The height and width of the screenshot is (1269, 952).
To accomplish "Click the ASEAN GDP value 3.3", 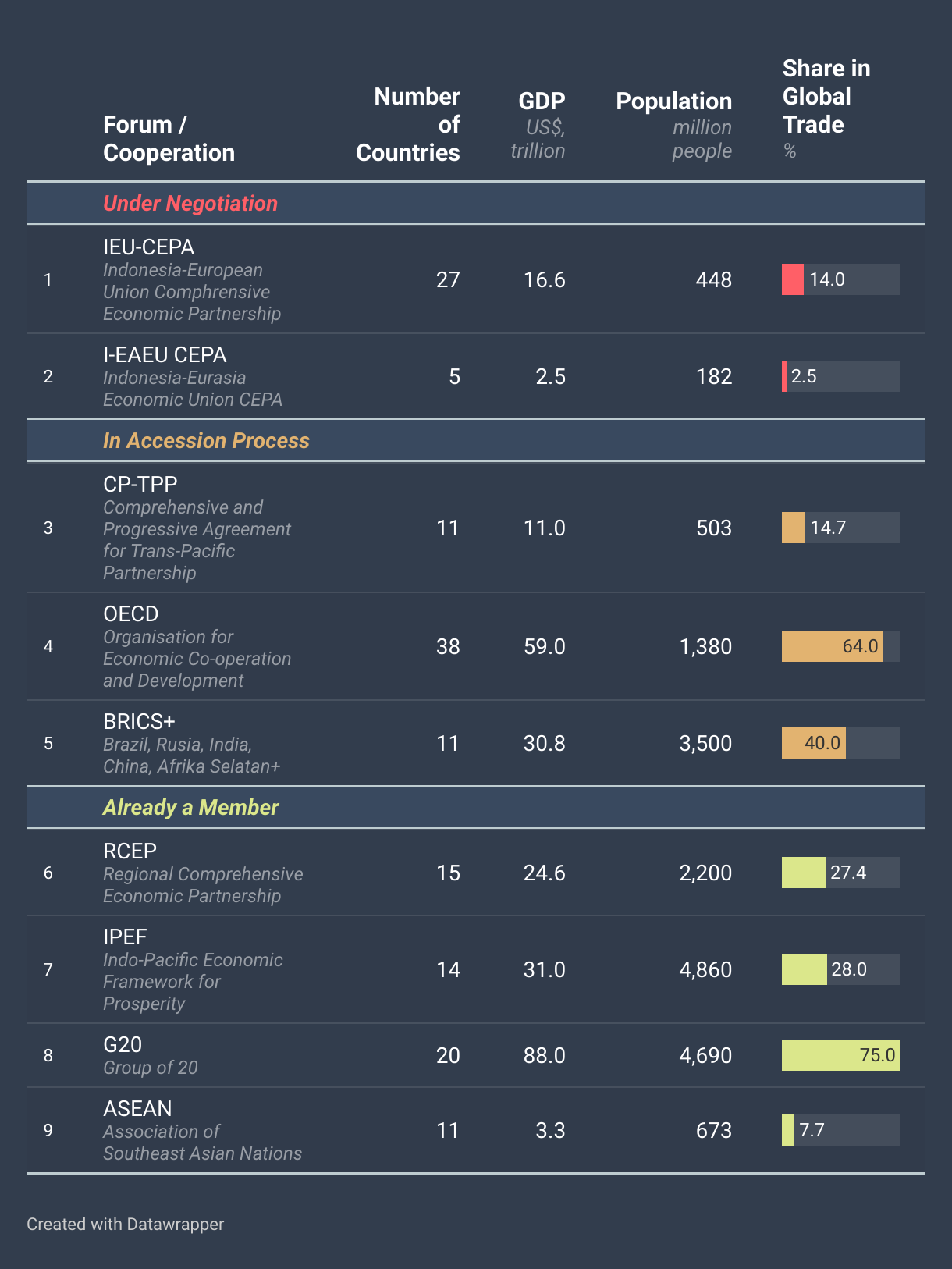I will pyautogui.click(x=550, y=1130).
